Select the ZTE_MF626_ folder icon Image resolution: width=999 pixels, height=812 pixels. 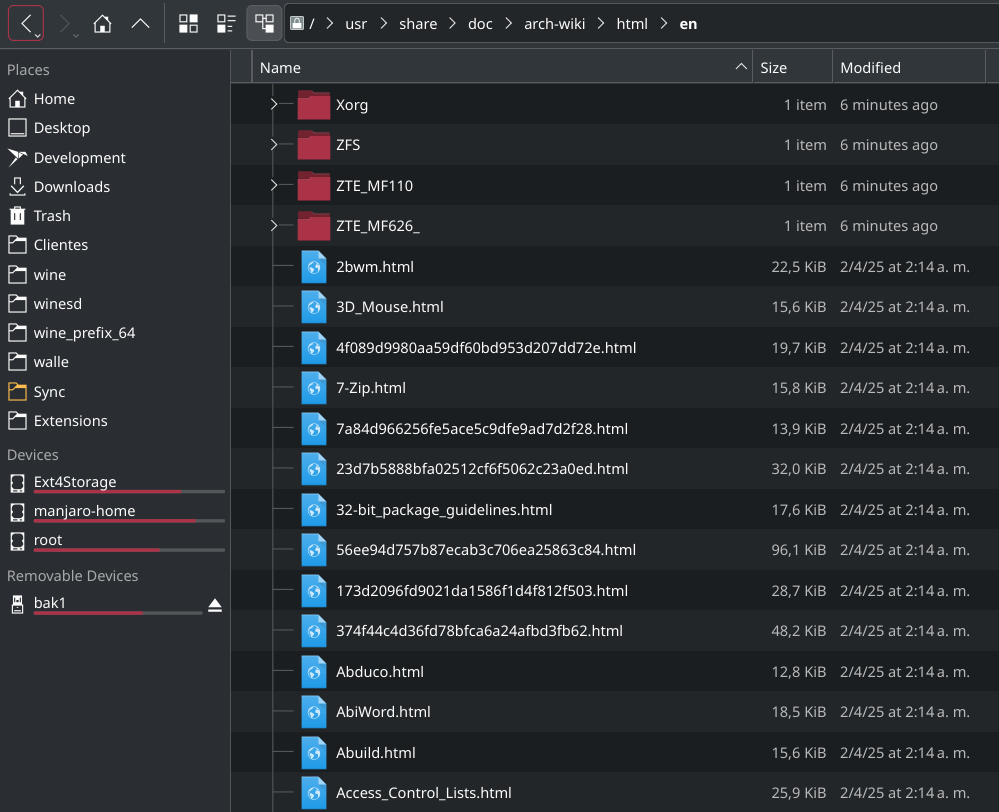pos(313,226)
